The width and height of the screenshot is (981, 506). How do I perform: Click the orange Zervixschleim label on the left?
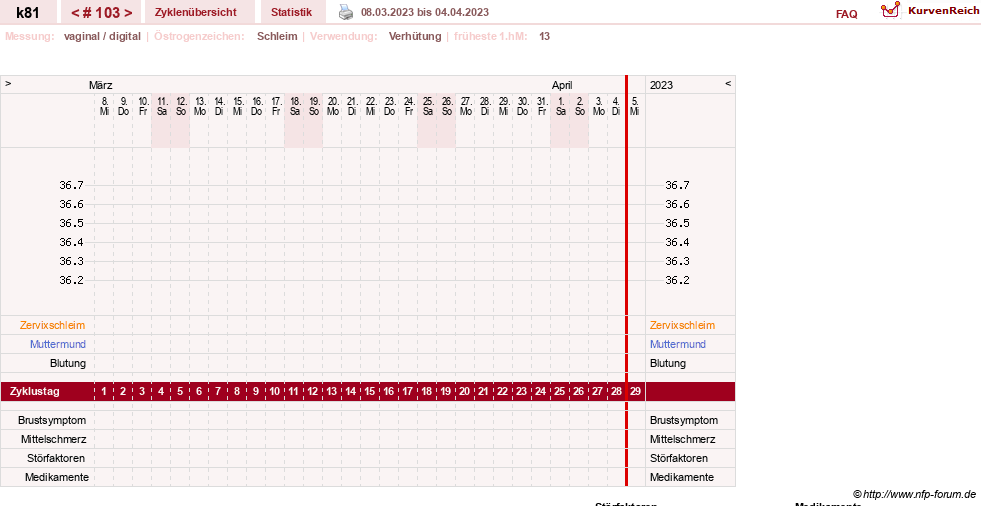[x=53, y=325]
